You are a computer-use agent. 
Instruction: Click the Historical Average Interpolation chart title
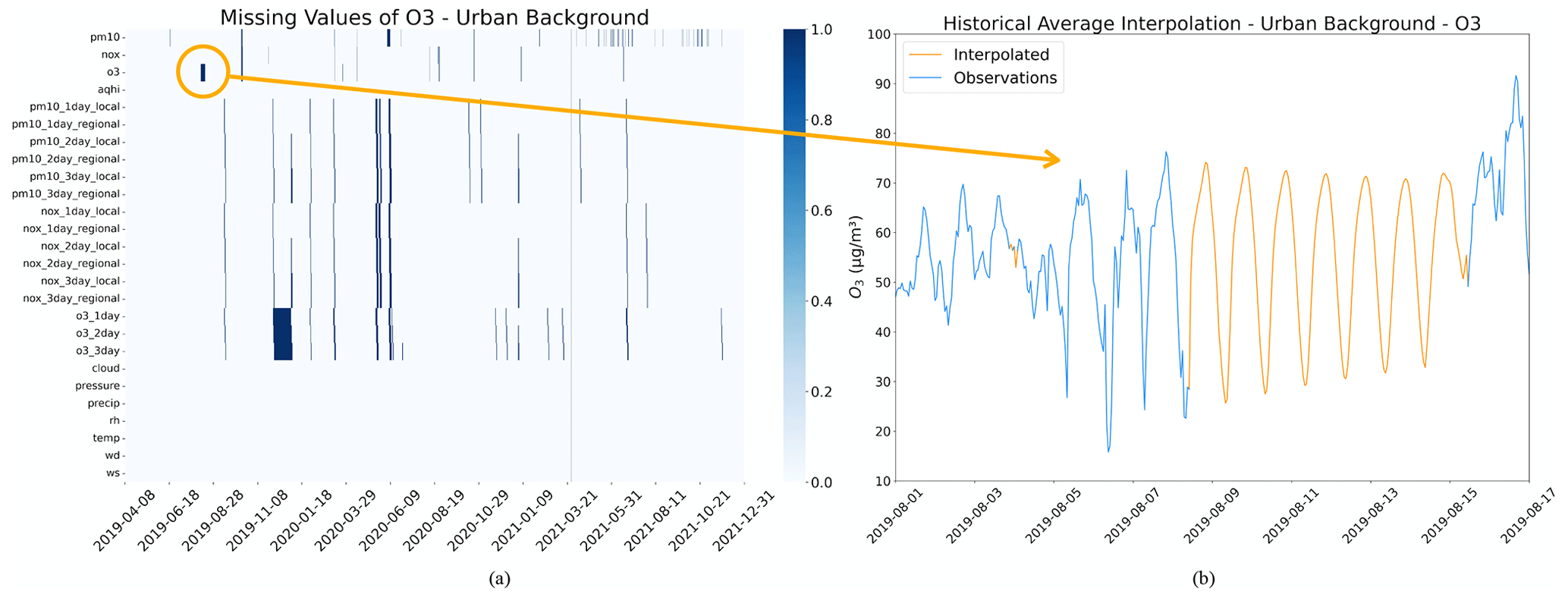(x=1211, y=24)
